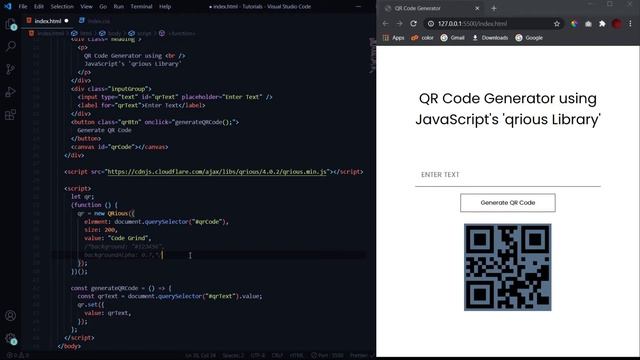View site information icon in address bar
The height and width of the screenshot is (360, 640).
[431, 24]
